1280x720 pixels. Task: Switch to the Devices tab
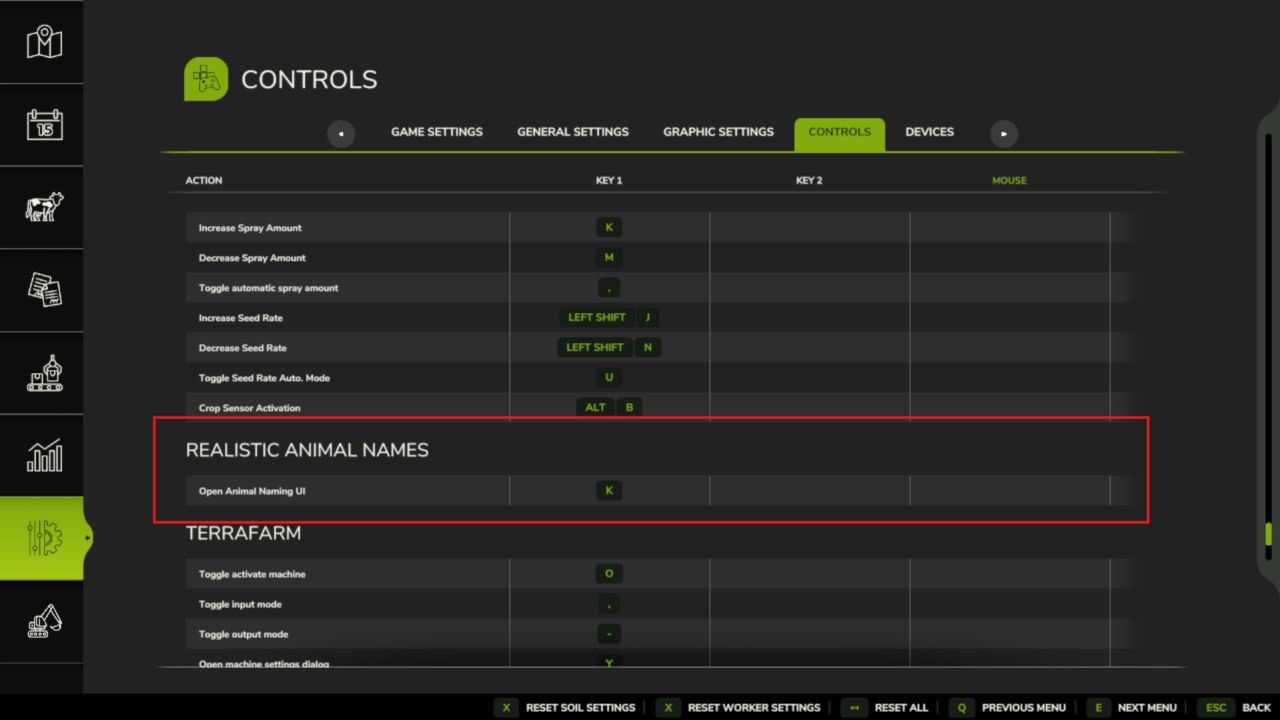(929, 132)
